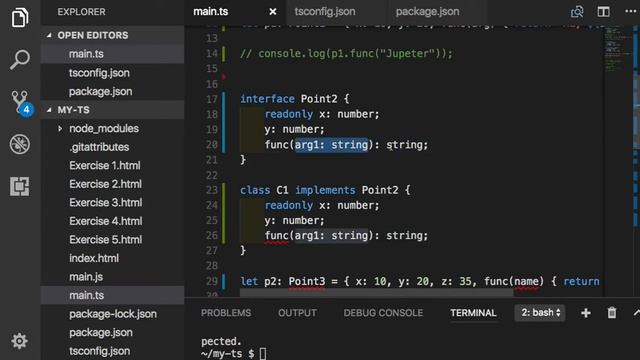Click the horizontal scrollbar under the code
Image resolution: width=640 pixels, height=360 pixels.
tap(376, 292)
